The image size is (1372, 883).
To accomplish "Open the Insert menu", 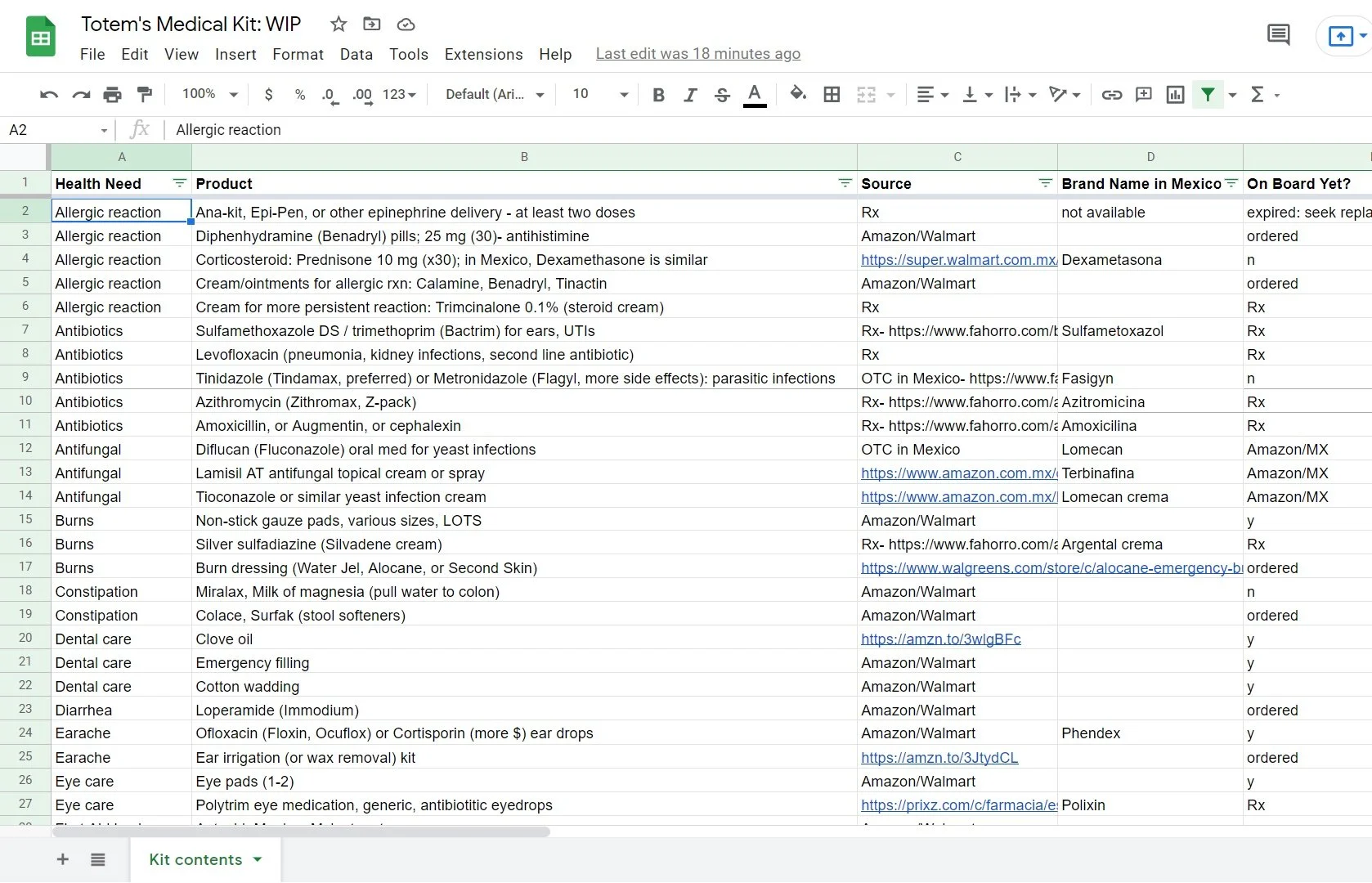I will click(x=235, y=54).
